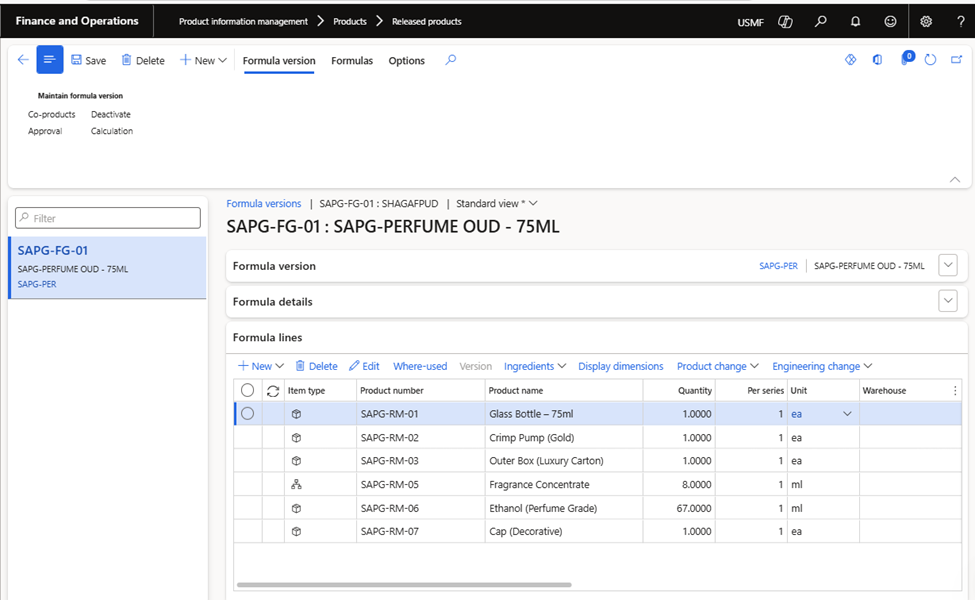The image size is (975, 600).
Task: Click the pencil Edit icon in Formula lines
Action: (354, 366)
